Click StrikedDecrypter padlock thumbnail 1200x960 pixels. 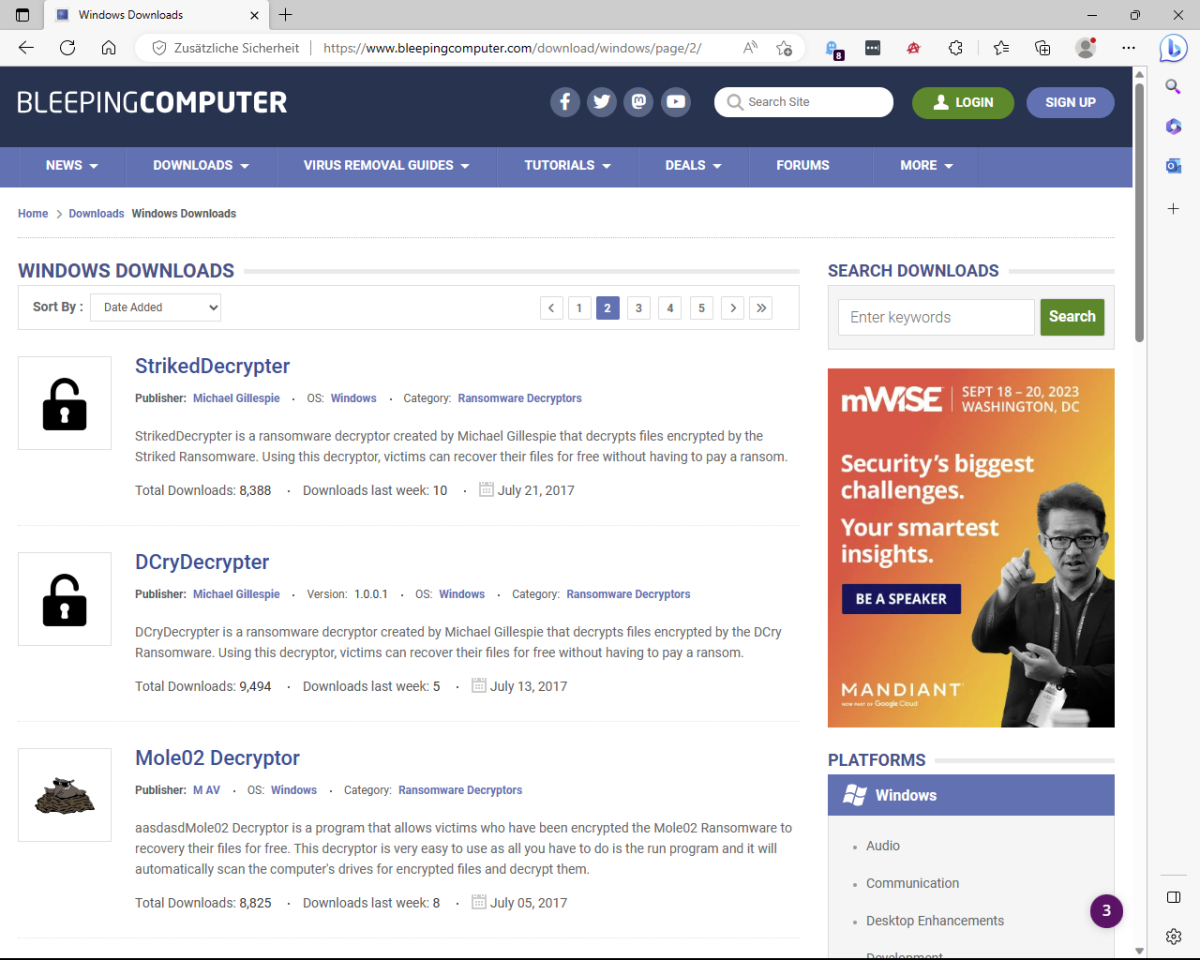point(65,403)
